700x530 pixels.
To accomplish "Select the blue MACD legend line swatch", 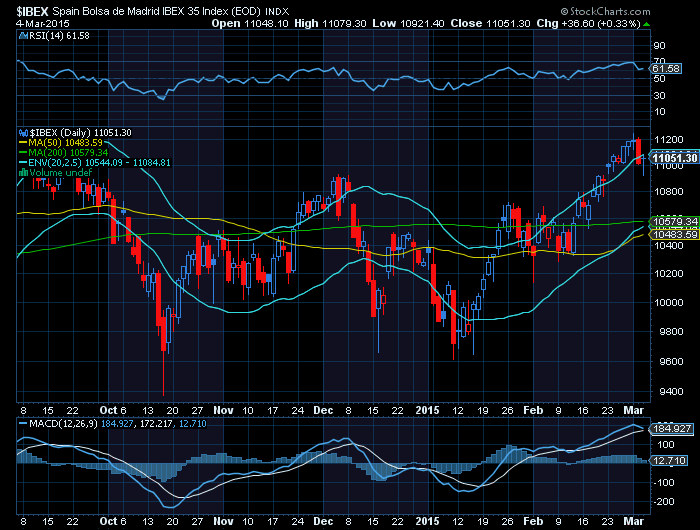I will [x=23, y=423].
